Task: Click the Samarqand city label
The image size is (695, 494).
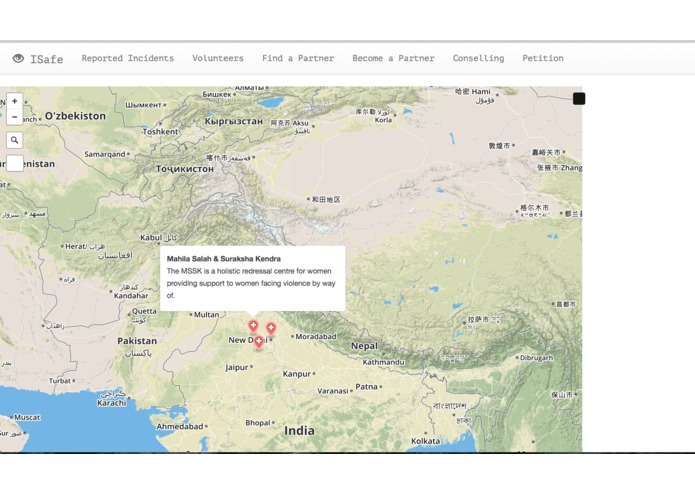Action: point(105,154)
